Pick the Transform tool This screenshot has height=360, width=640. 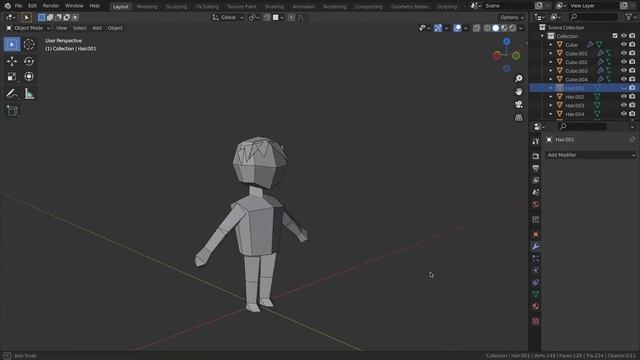coord(29,77)
